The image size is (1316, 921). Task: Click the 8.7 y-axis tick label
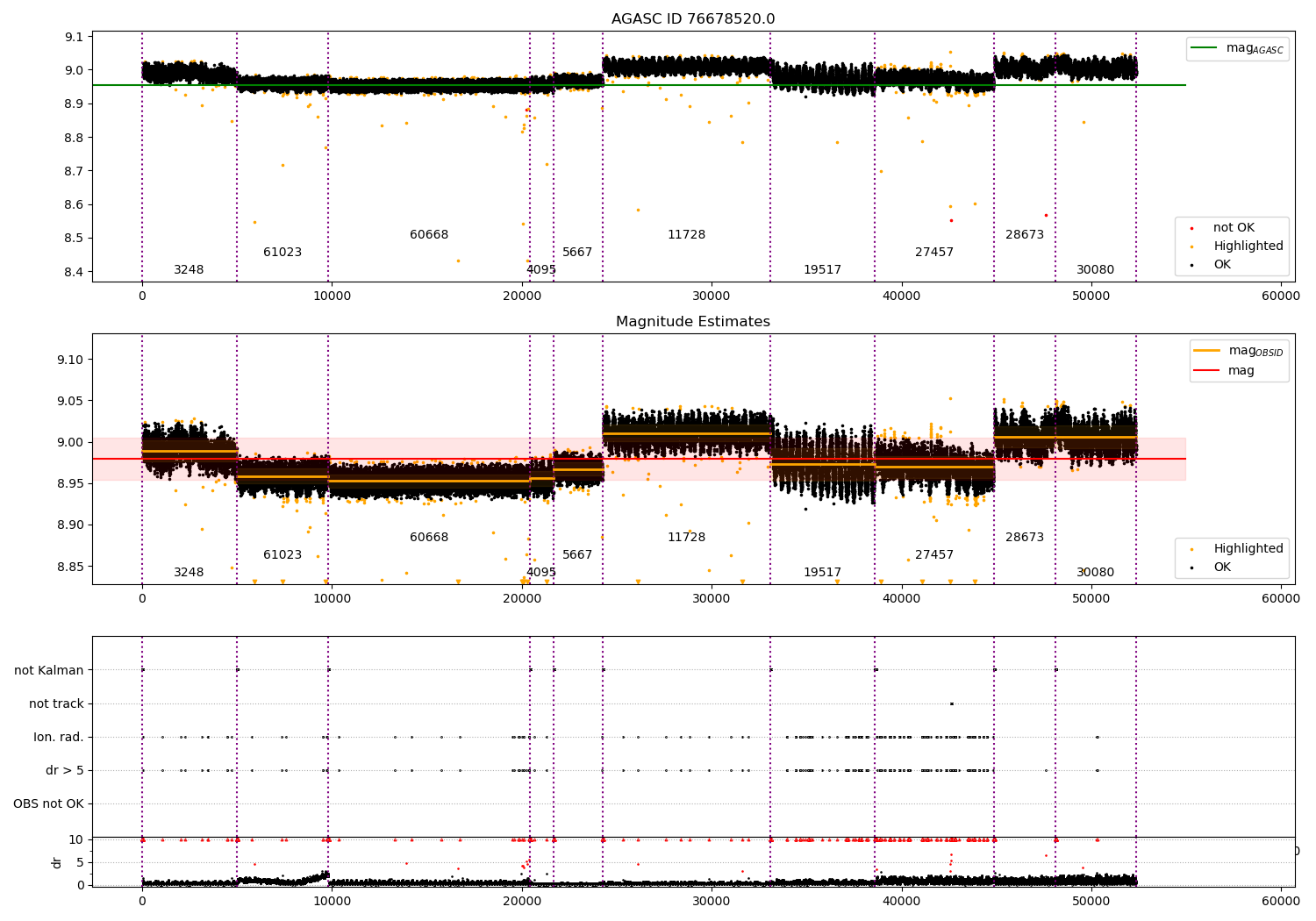(75, 171)
